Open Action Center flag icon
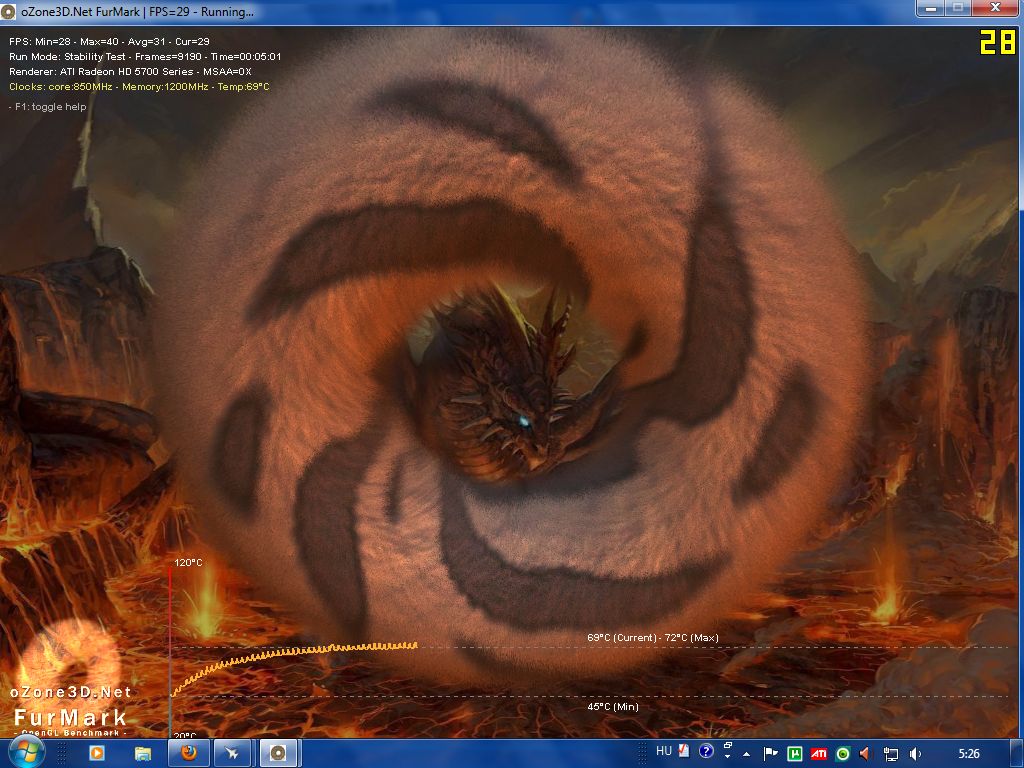The image size is (1024, 768). (x=771, y=754)
